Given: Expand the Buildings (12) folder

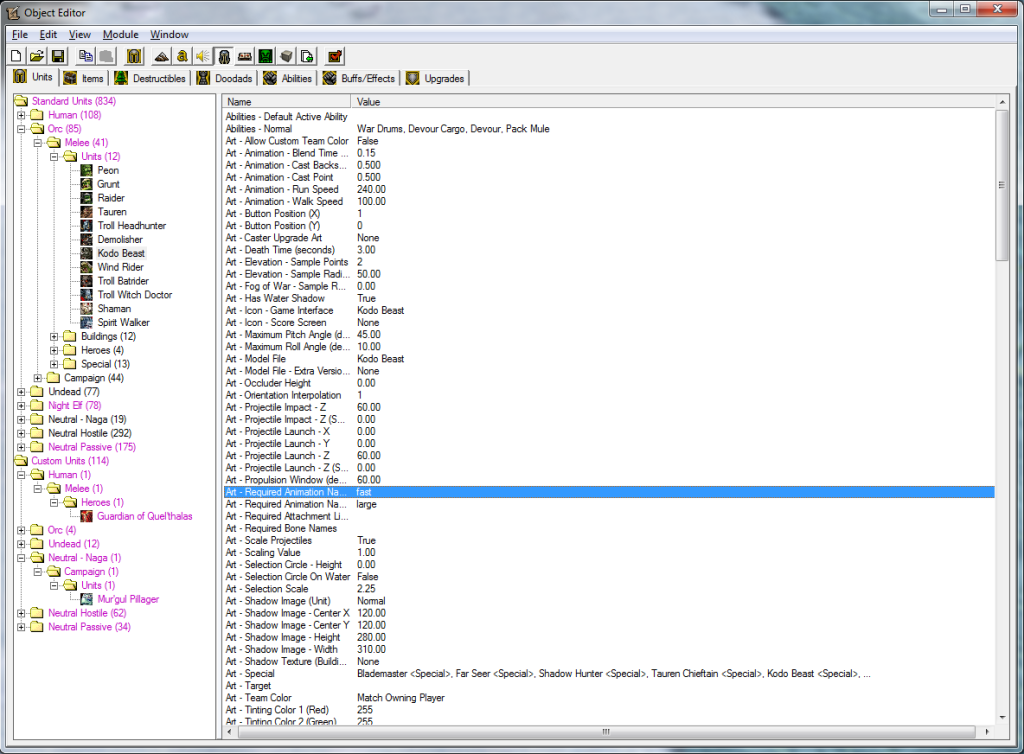Looking at the screenshot, I should pos(54,336).
